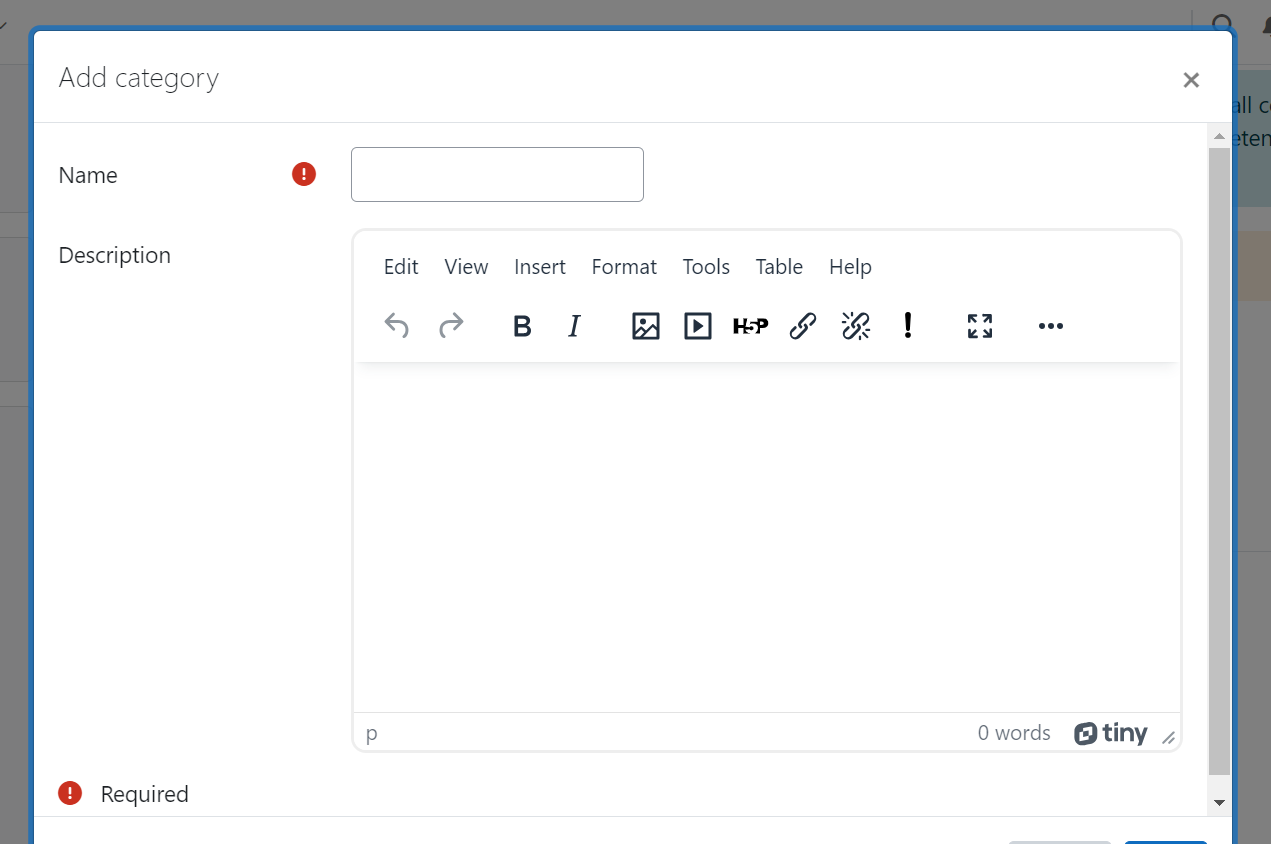Click inside the Description text area
1271x844 pixels.
[x=767, y=537]
